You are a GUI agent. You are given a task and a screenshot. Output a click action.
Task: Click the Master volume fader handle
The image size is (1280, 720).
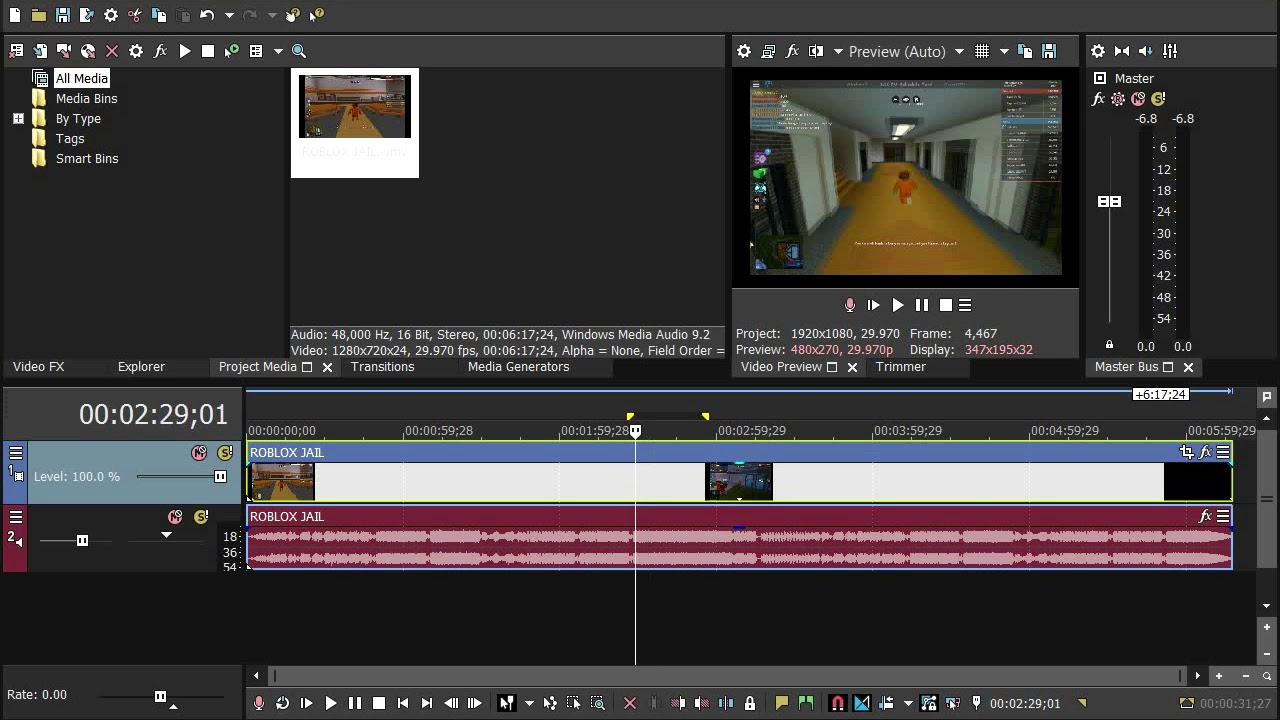click(1109, 202)
